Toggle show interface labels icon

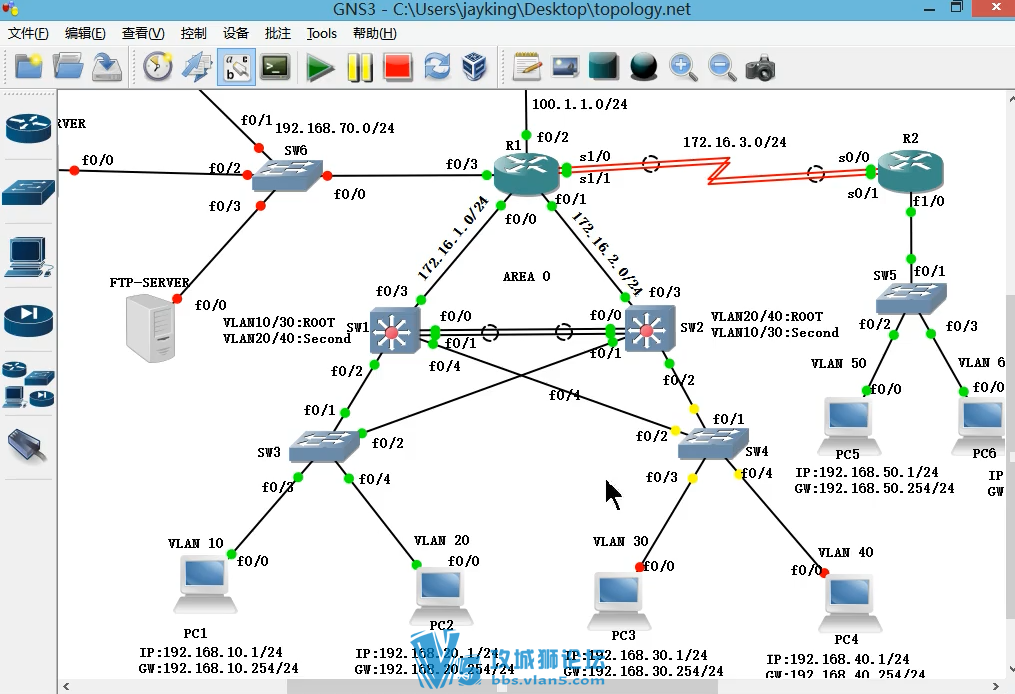coord(236,67)
